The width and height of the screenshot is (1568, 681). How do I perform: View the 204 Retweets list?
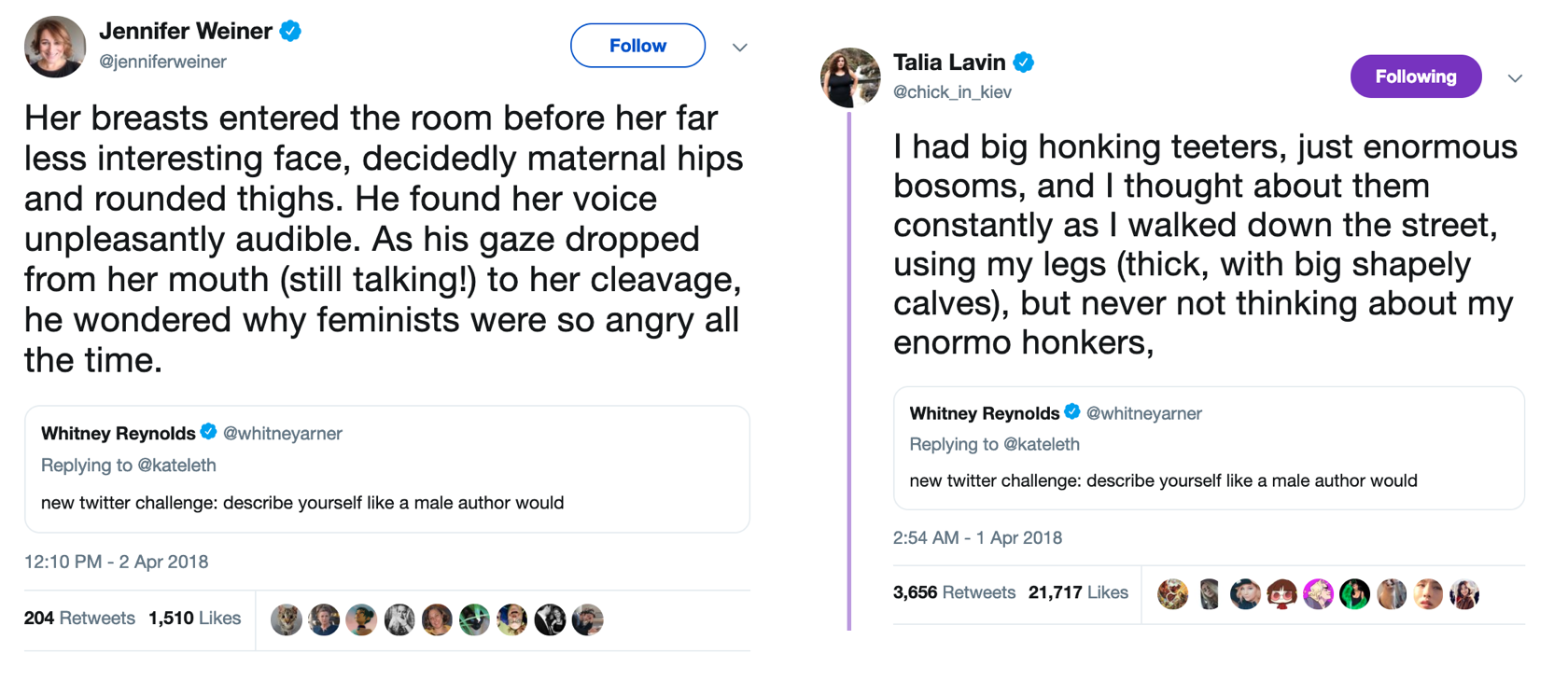[x=80, y=618]
